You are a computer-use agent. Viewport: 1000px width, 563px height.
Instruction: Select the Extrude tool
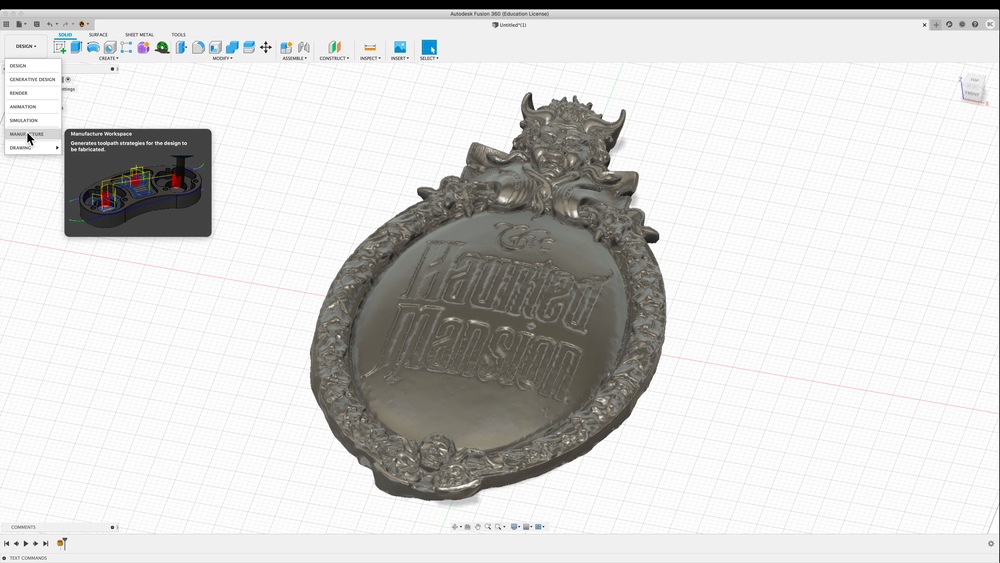[x=77, y=47]
